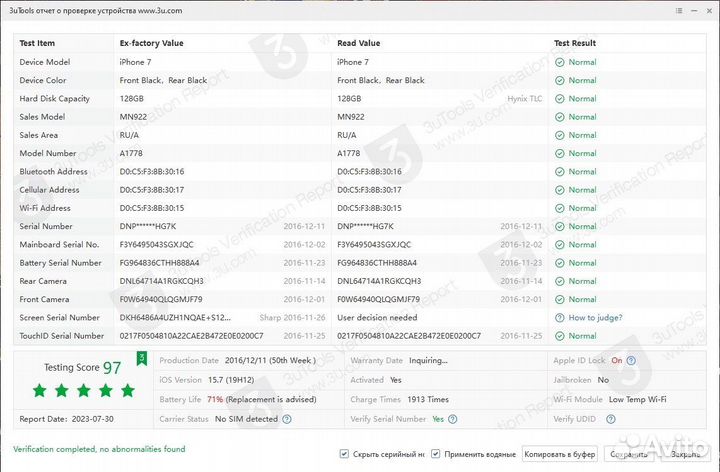Click the green 3uTools badge near Testing Score
720x472 pixels.
(142, 358)
